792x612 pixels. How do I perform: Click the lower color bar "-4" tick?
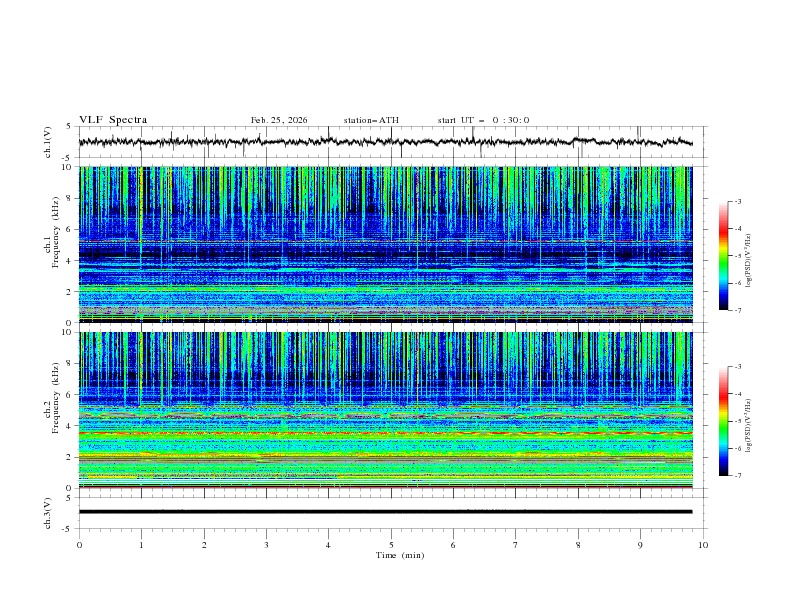click(737, 394)
